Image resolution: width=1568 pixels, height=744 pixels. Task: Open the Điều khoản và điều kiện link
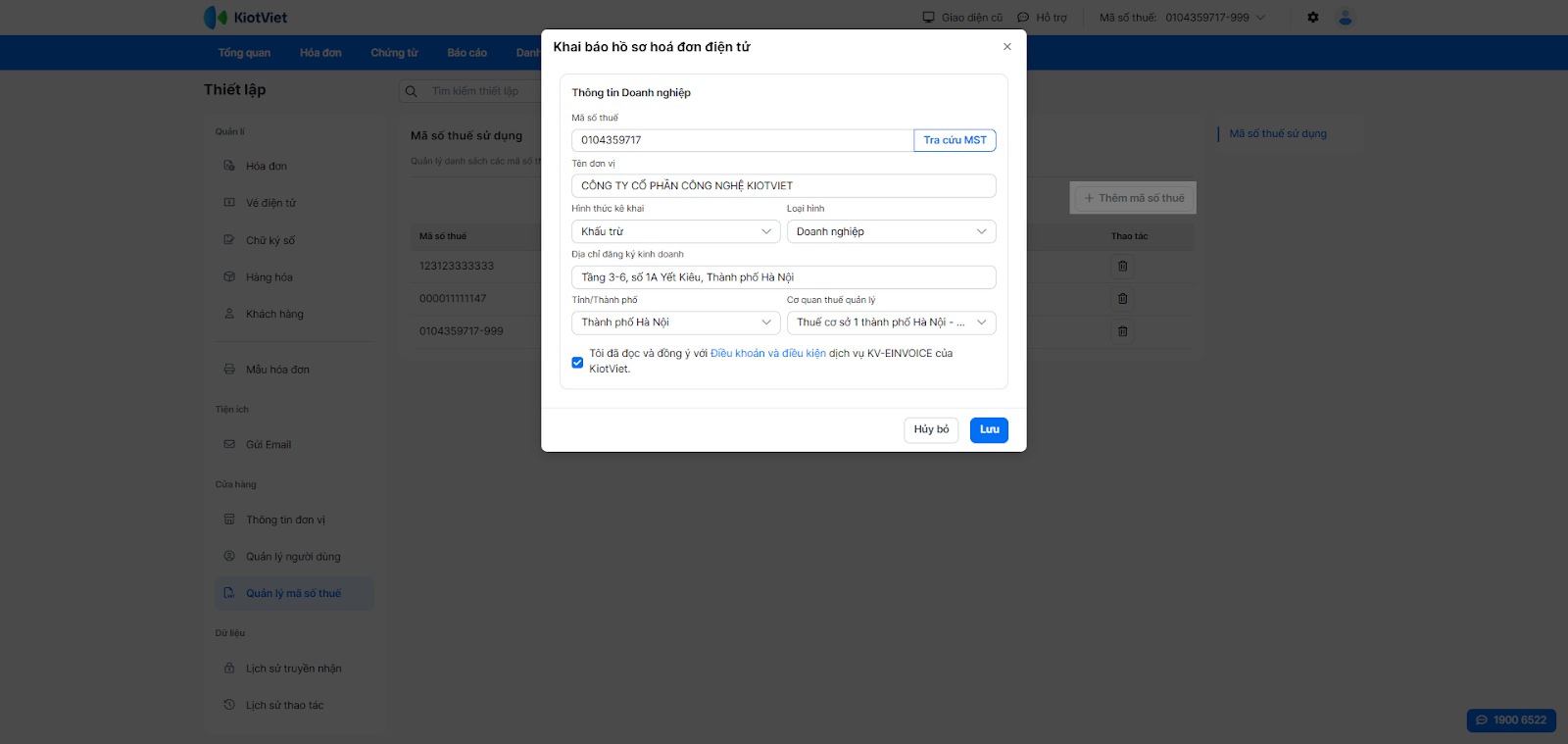coord(767,354)
